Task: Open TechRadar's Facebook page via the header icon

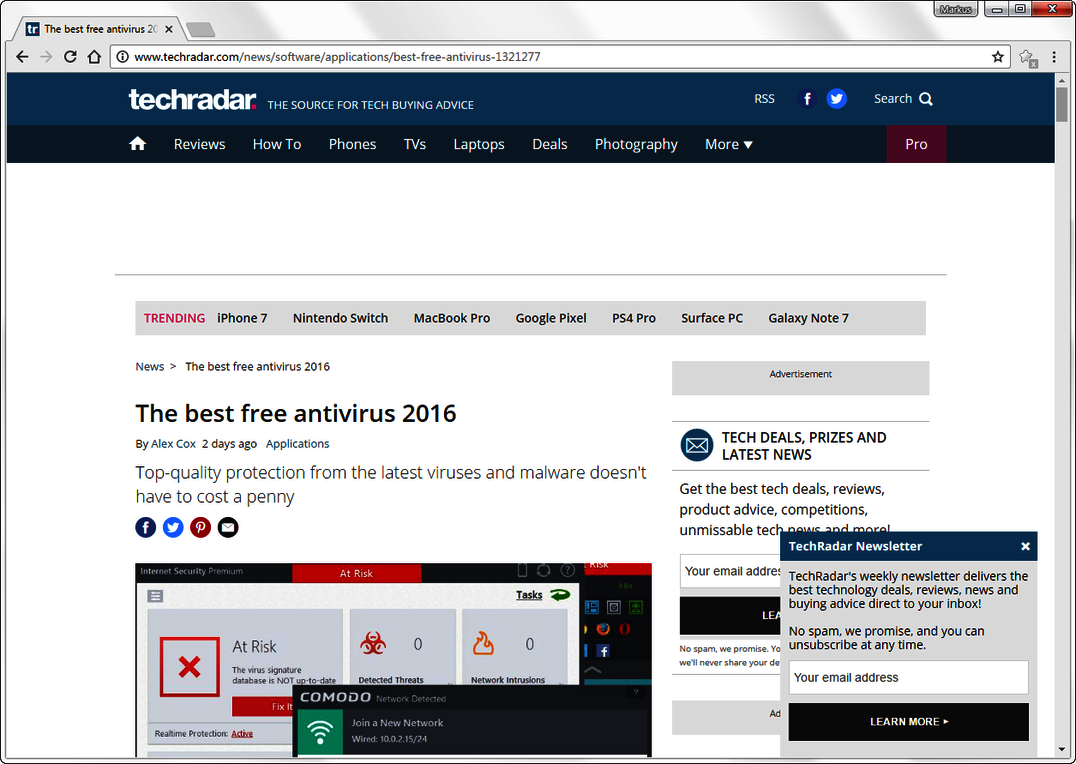Action: (807, 98)
